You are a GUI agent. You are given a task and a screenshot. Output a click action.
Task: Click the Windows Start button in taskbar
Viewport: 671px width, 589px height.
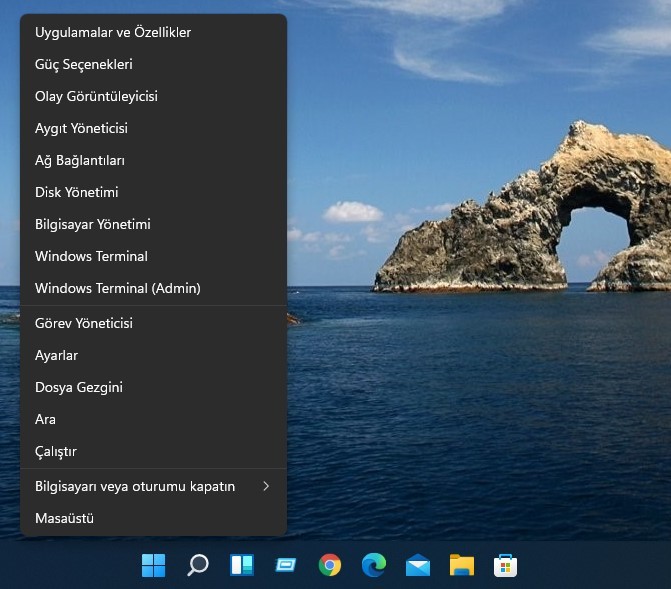[154, 566]
